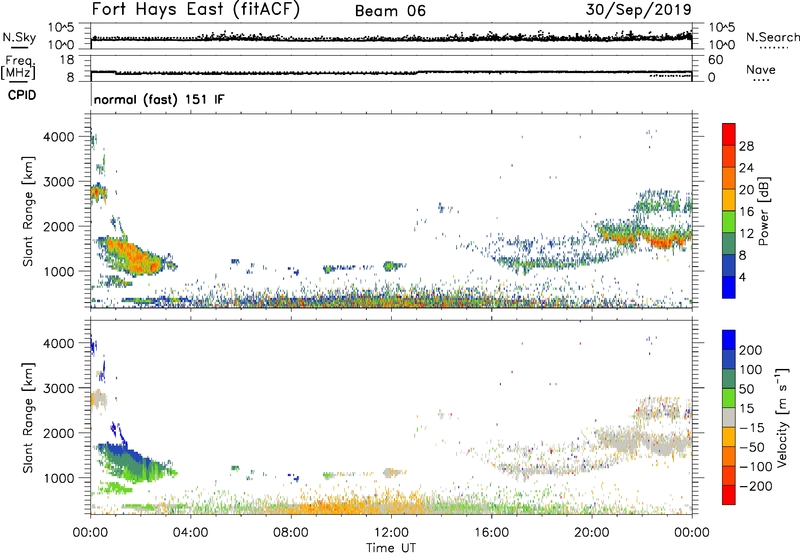Click the 'N.Search' legend label
This screenshot has width=800, height=554.
point(772,37)
